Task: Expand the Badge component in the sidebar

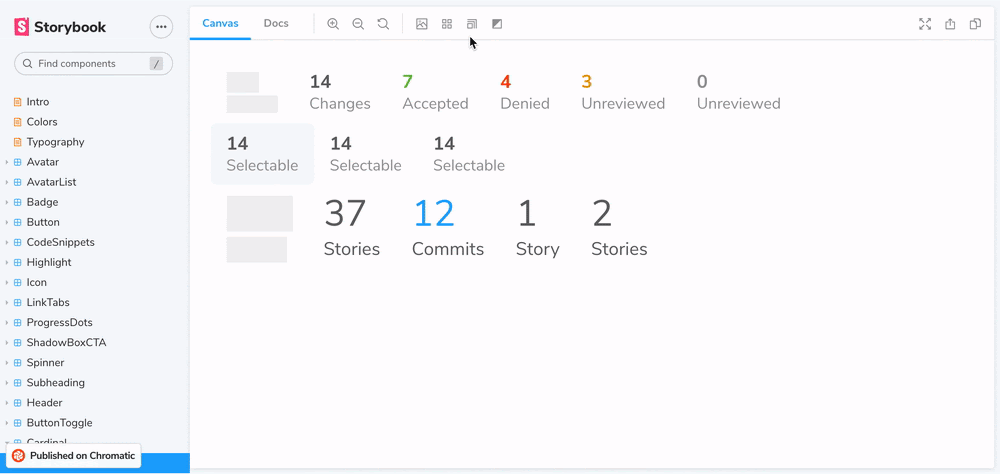Action: [42, 202]
